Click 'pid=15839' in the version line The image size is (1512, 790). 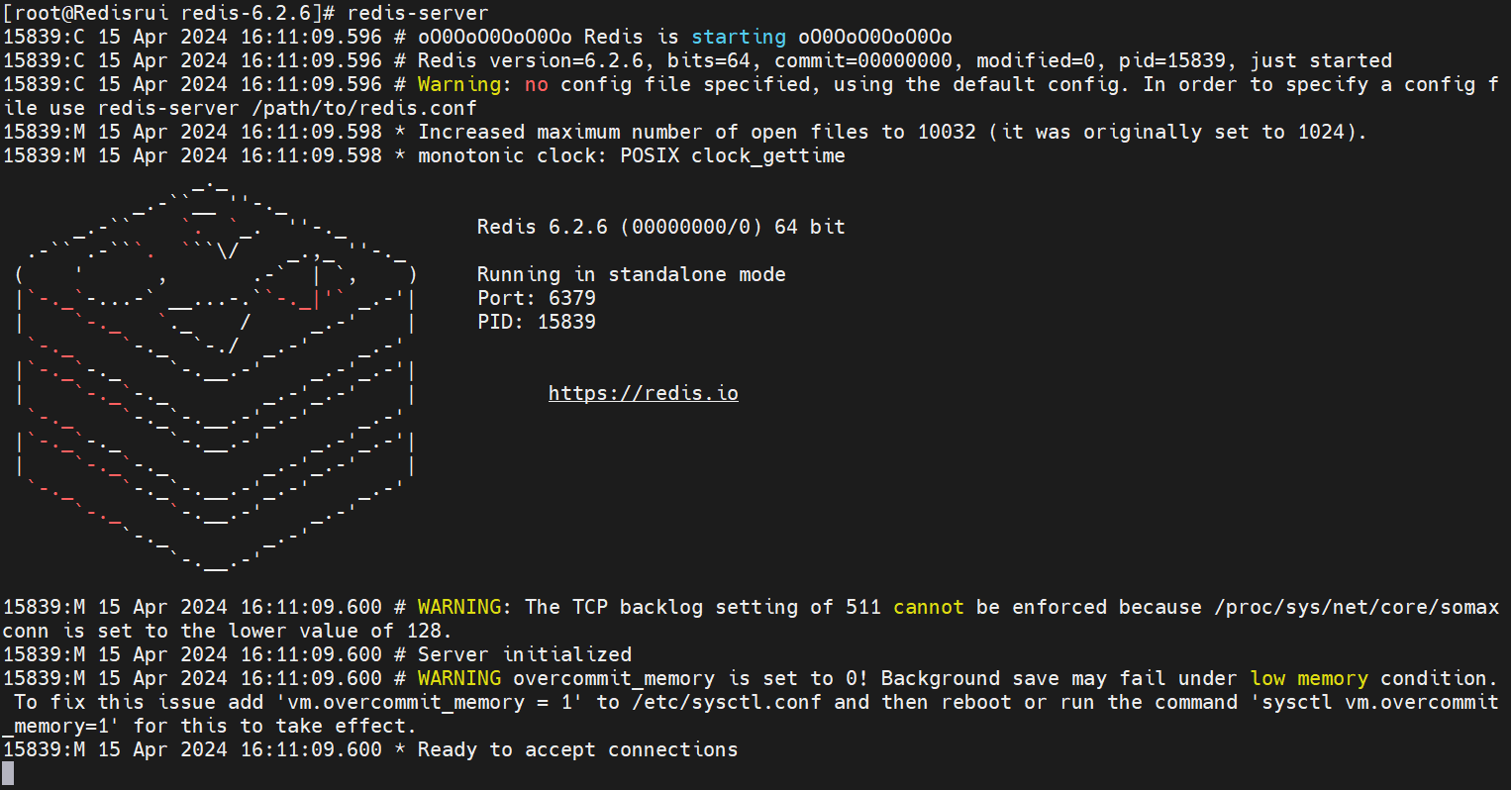(x=1172, y=60)
